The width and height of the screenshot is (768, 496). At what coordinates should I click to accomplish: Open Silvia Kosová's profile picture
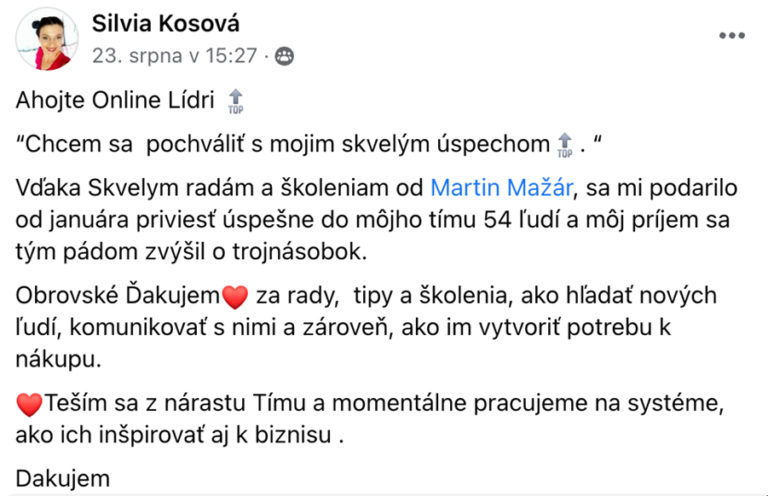tap(47, 39)
